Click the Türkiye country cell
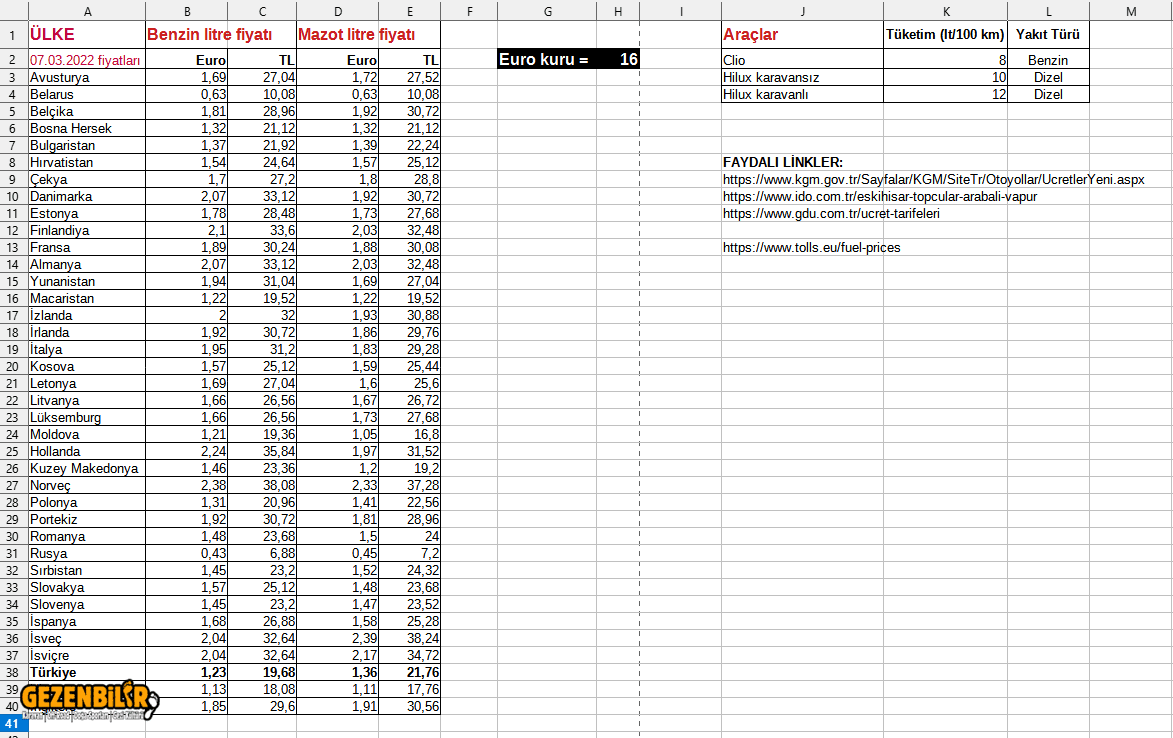Viewport: 1173px width, 738px height. tap(87, 673)
